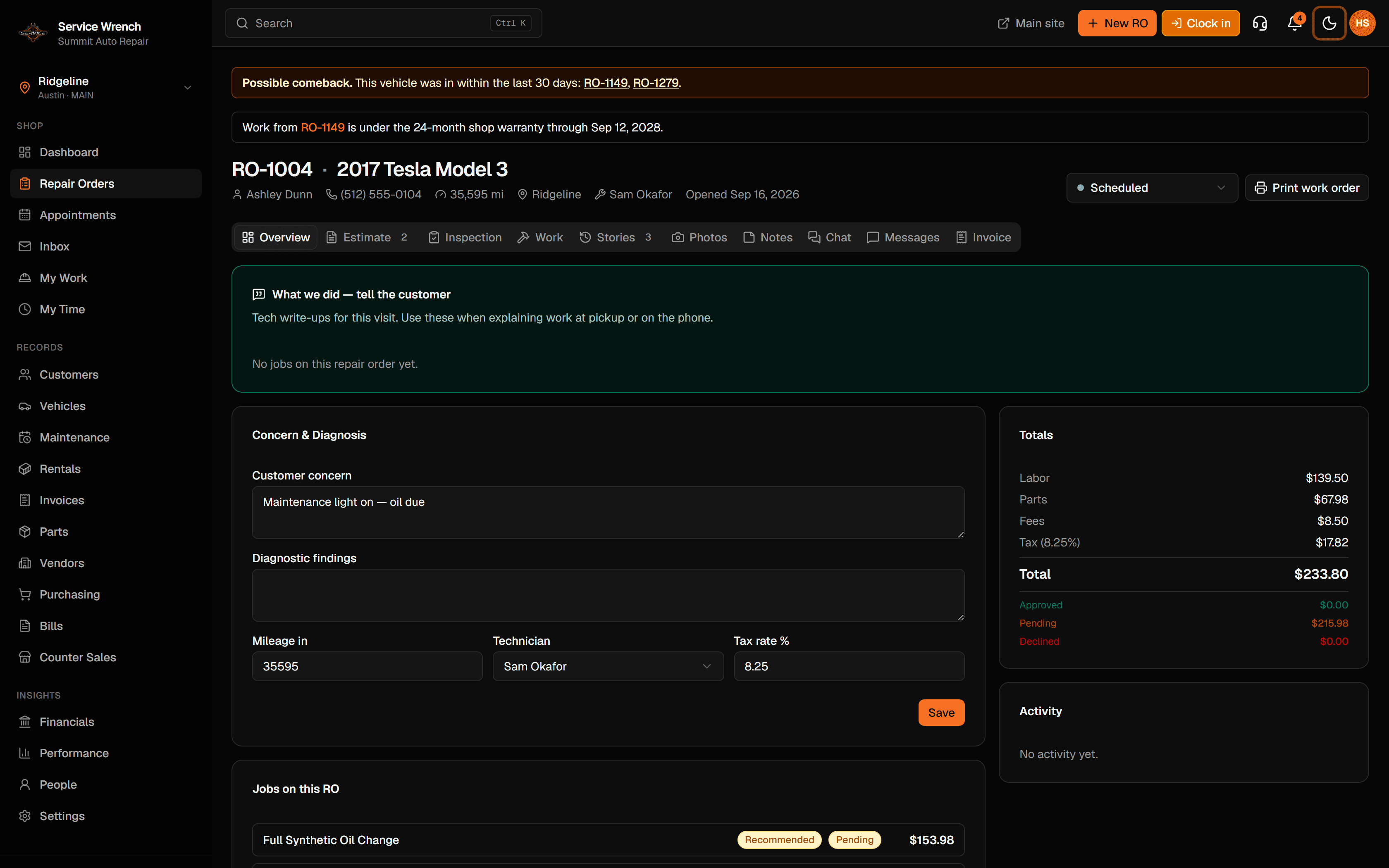The width and height of the screenshot is (1389, 868).
Task: Open notifications bell
Action: 1294,23
